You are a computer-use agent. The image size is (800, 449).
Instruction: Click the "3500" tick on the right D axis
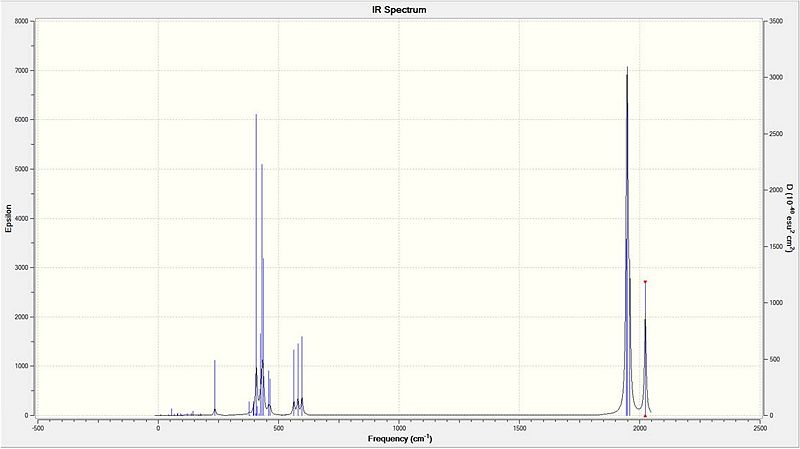[776, 21]
